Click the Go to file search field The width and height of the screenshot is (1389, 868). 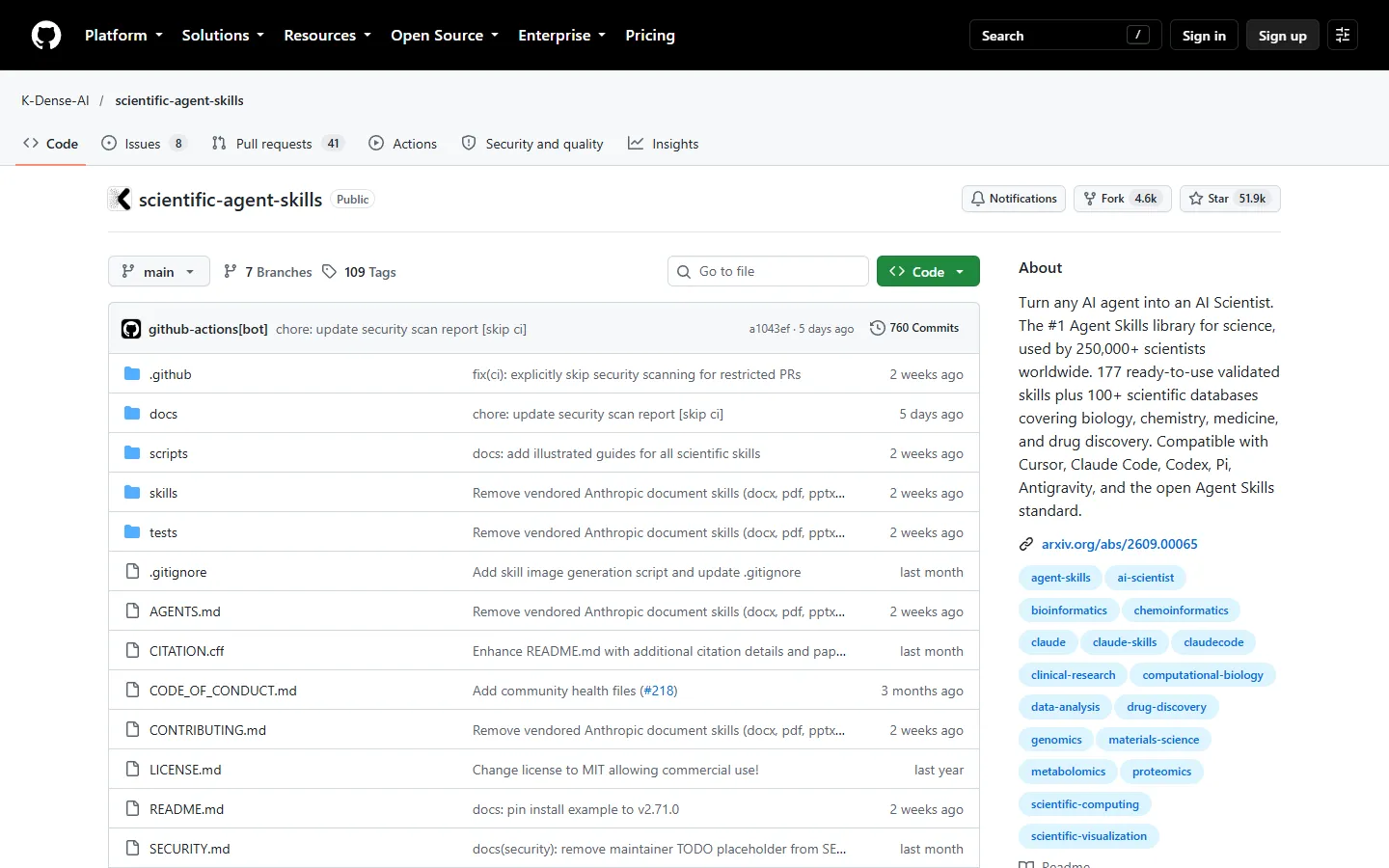[768, 272]
